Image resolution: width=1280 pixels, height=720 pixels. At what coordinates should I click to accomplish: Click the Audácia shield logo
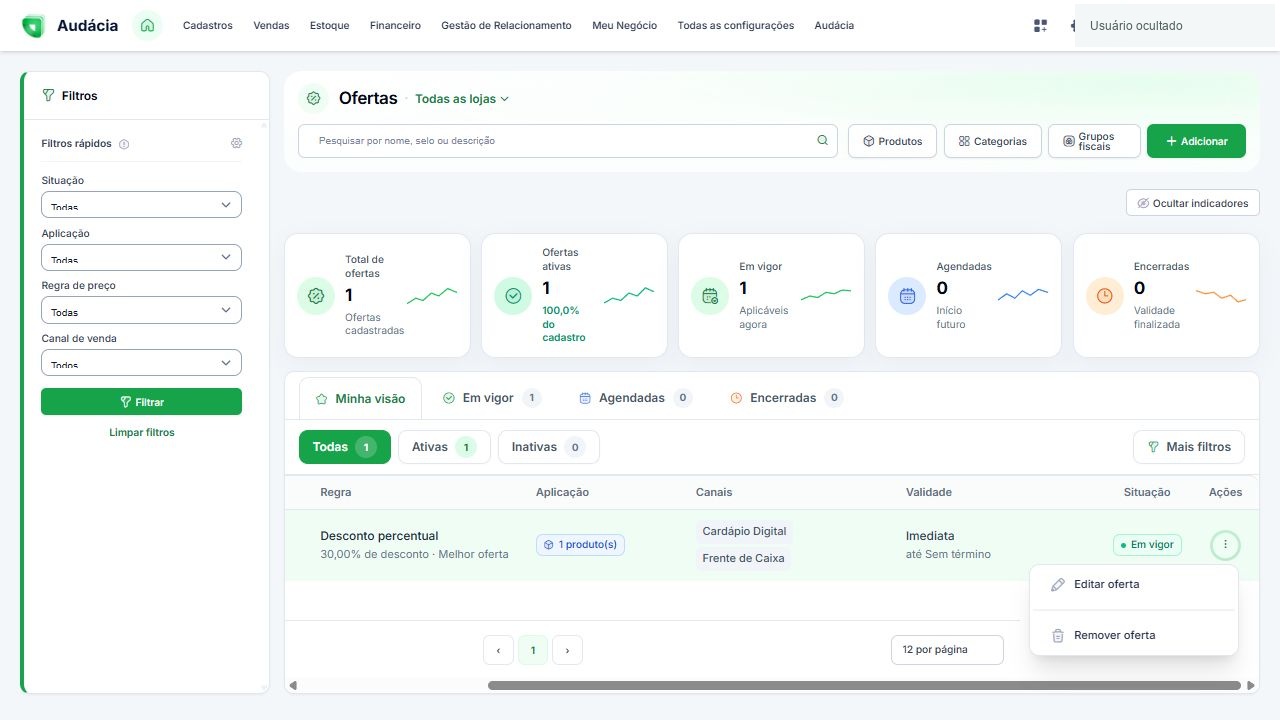(33, 26)
